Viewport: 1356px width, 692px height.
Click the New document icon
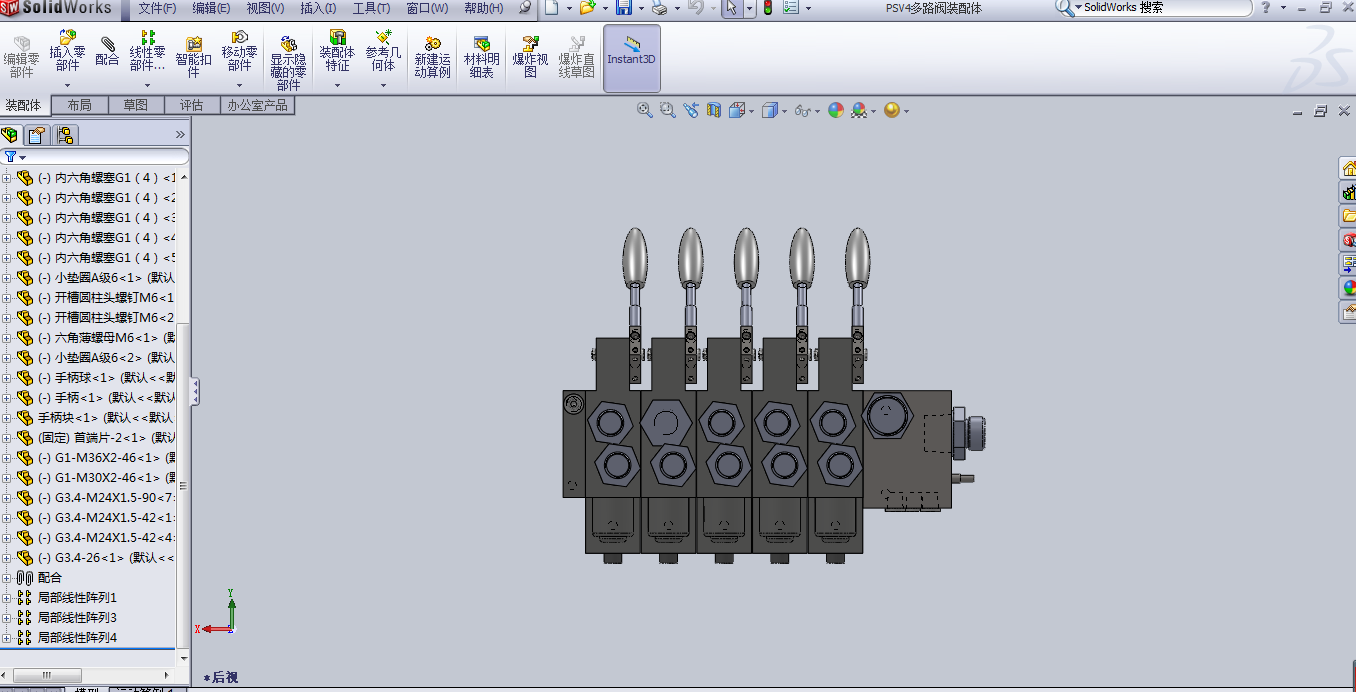pyautogui.click(x=553, y=8)
